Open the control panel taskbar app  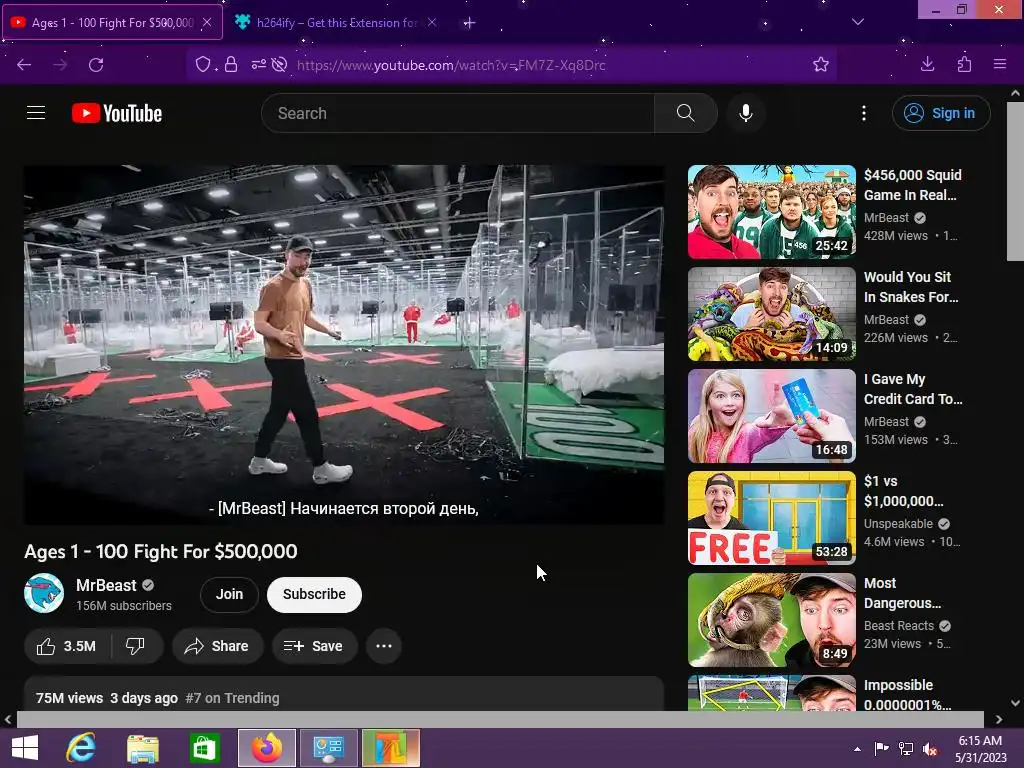[328, 748]
